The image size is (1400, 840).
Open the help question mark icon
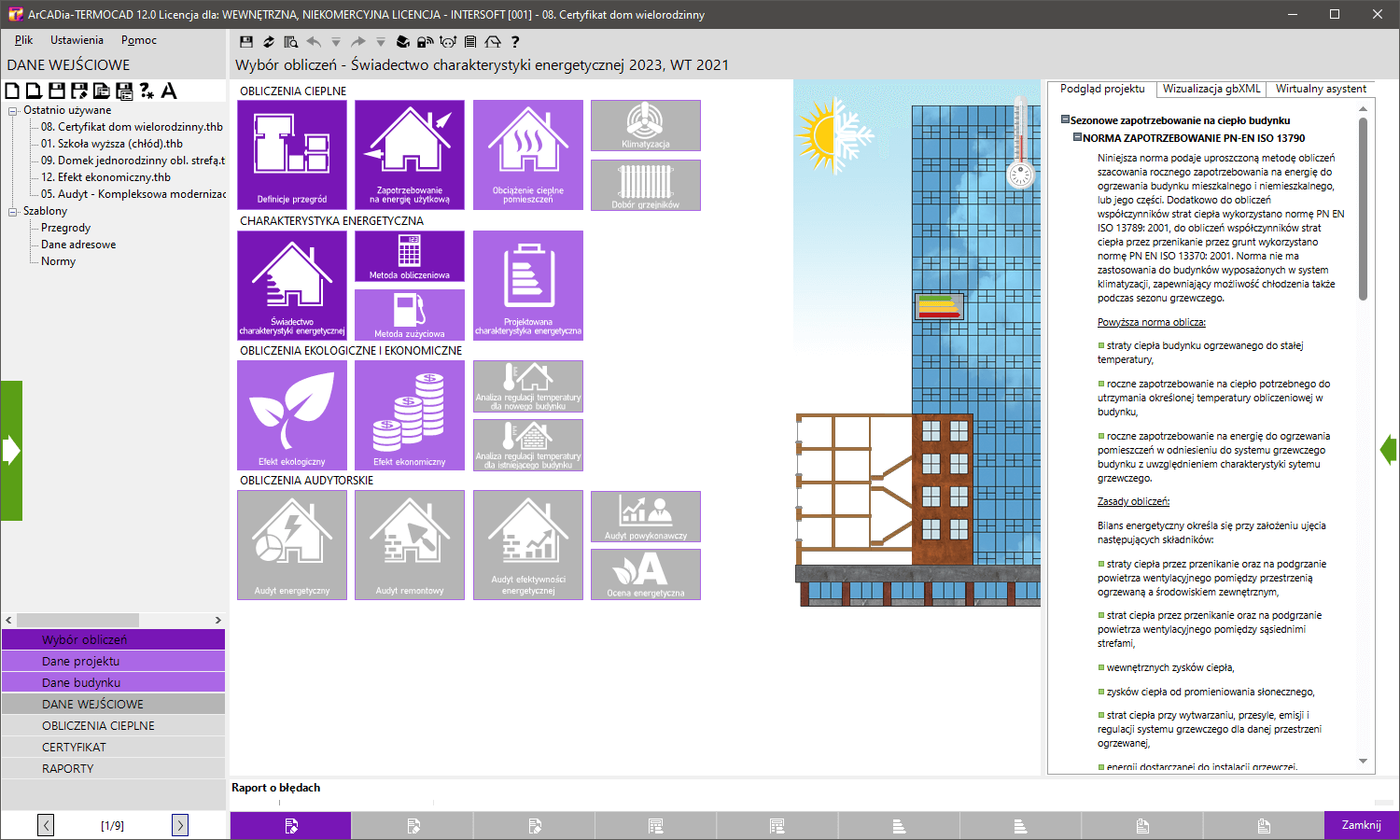point(514,41)
